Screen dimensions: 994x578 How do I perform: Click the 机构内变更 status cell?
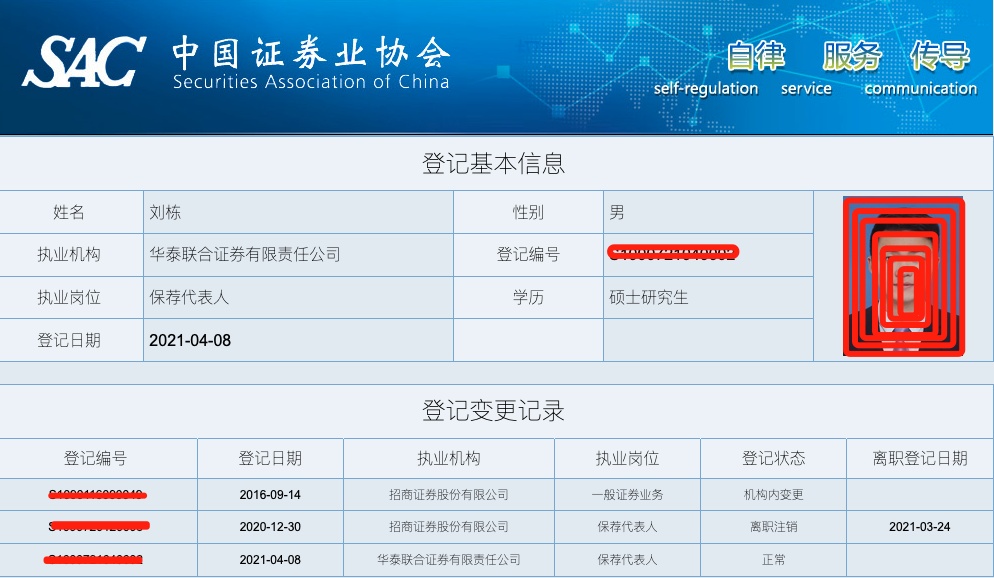[x=773, y=494]
